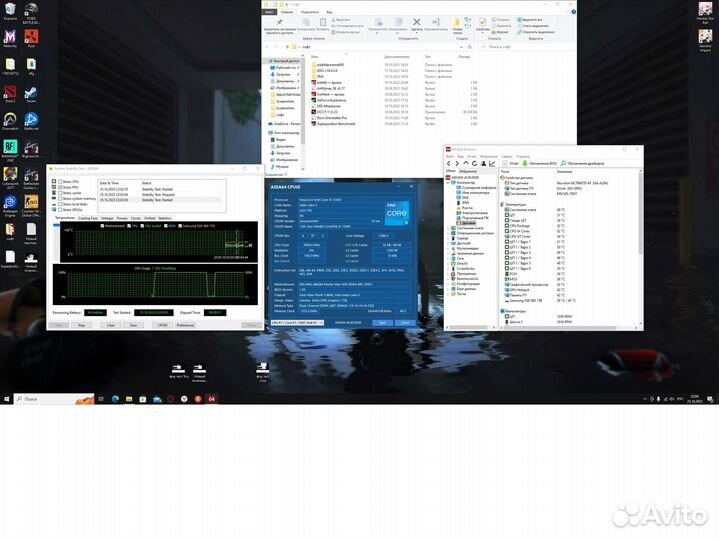The image size is (719, 540).
Task: Click the Save button in CPUID window
Action: coord(382,323)
